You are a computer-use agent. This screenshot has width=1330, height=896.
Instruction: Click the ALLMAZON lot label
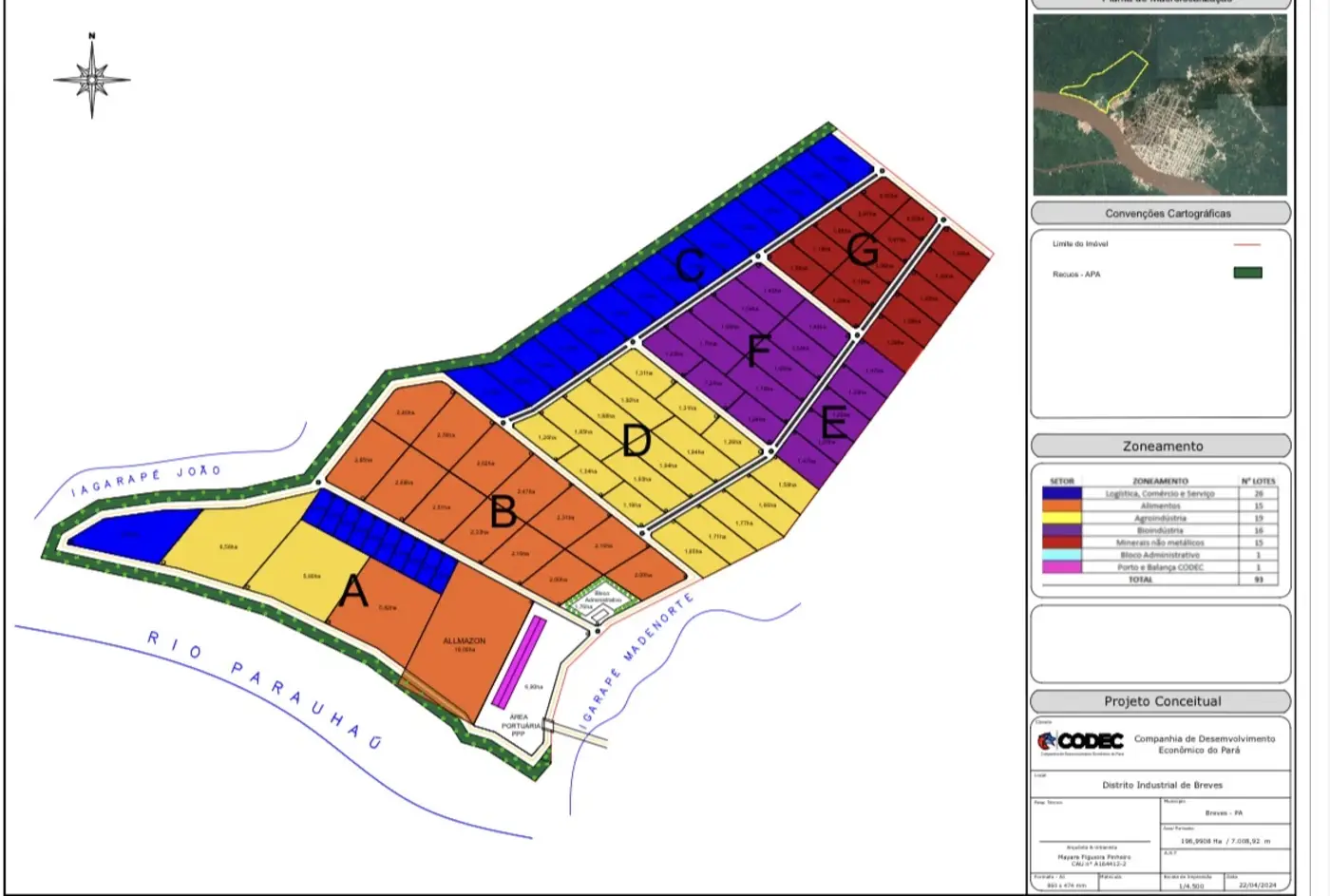[465, 644]
